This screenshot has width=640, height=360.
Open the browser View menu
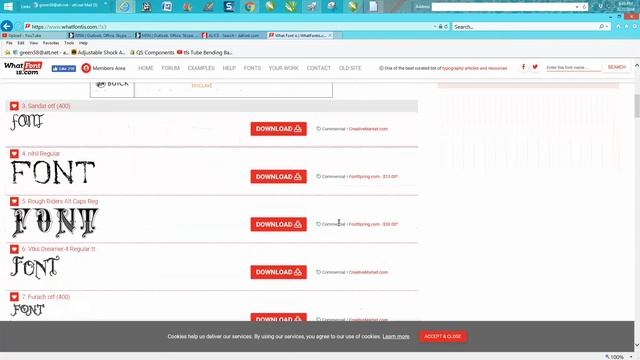click(x=34, y=43)
